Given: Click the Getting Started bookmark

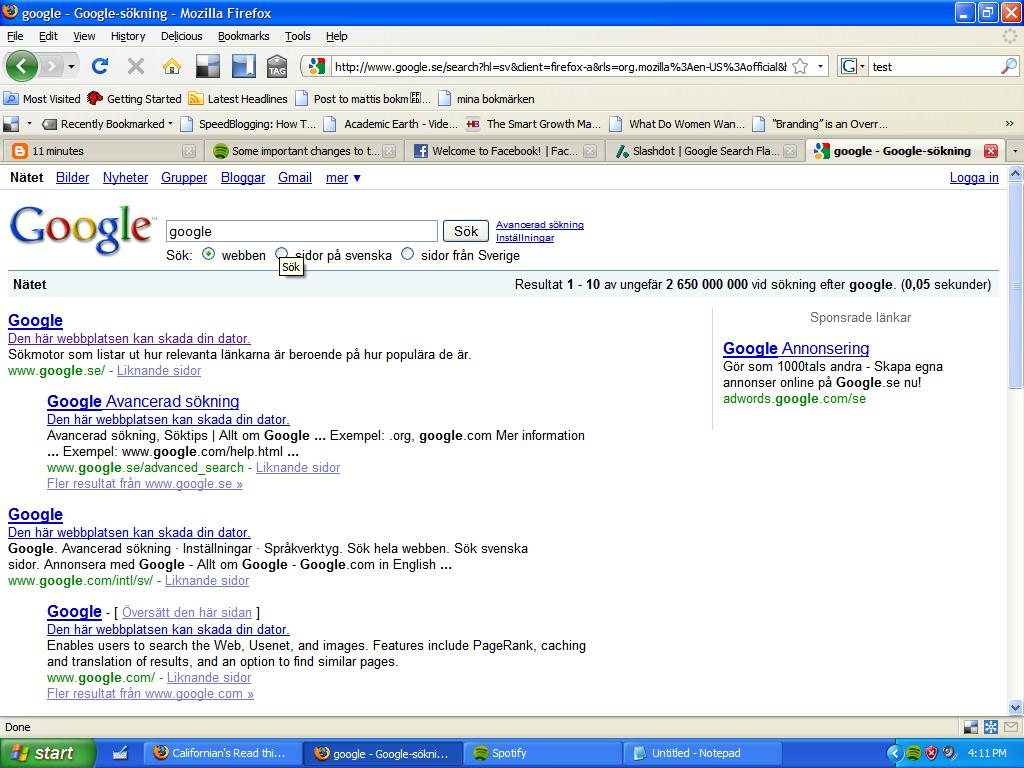Looking at the screenshot, I should (x=135, y=99).
